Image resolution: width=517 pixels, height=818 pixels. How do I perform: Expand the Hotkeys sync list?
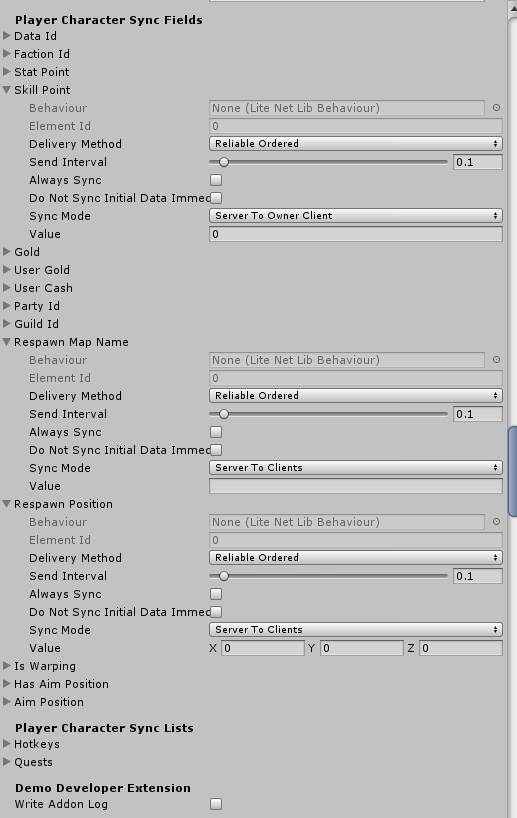7,744
